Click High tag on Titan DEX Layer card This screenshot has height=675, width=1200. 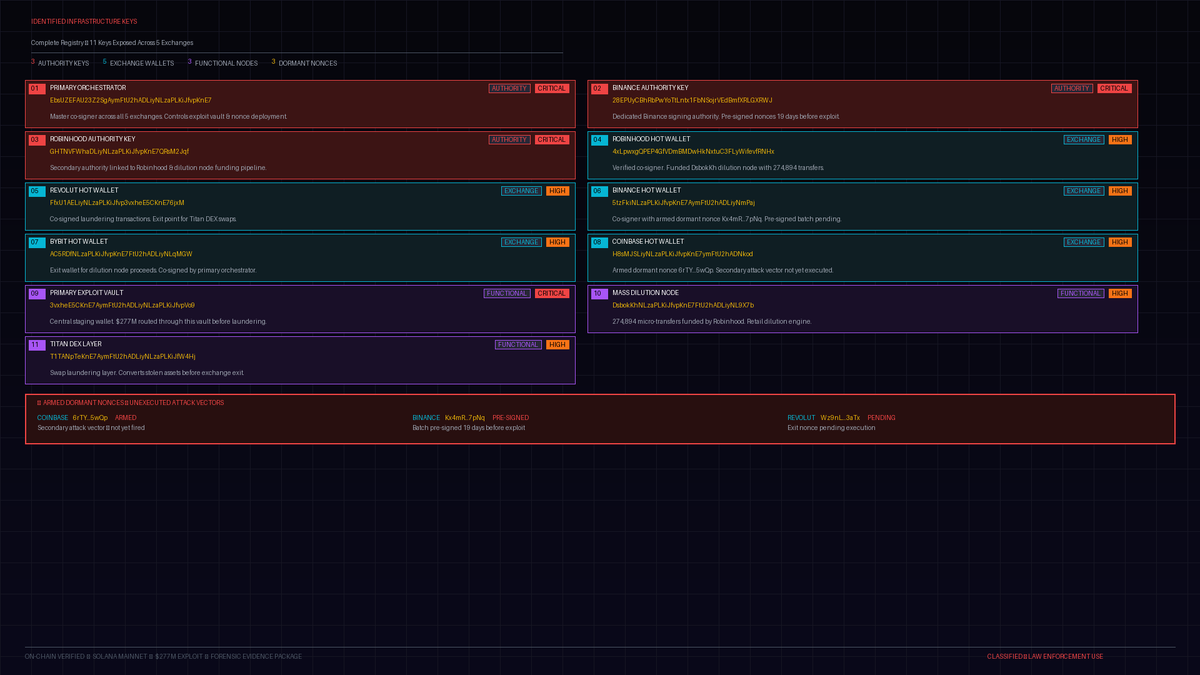tap(558, 344)
